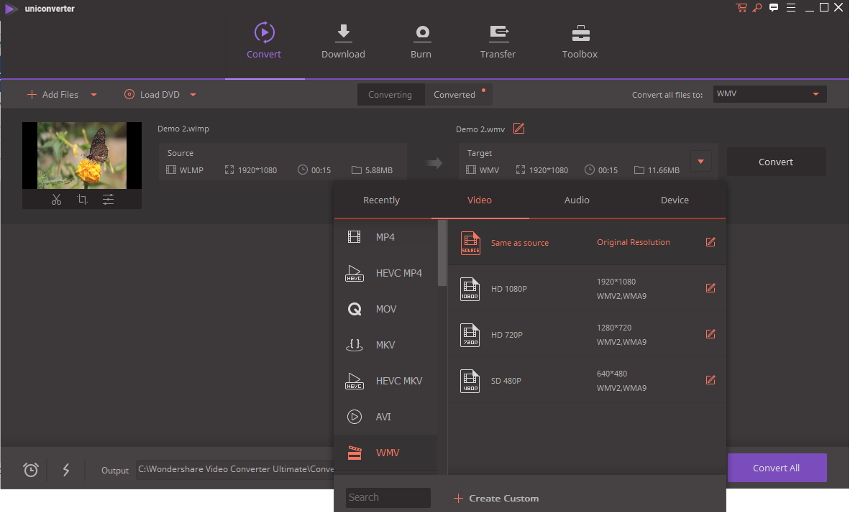
Task: Open the effects adjust sliders icon
Action: (x=108, y=200)
